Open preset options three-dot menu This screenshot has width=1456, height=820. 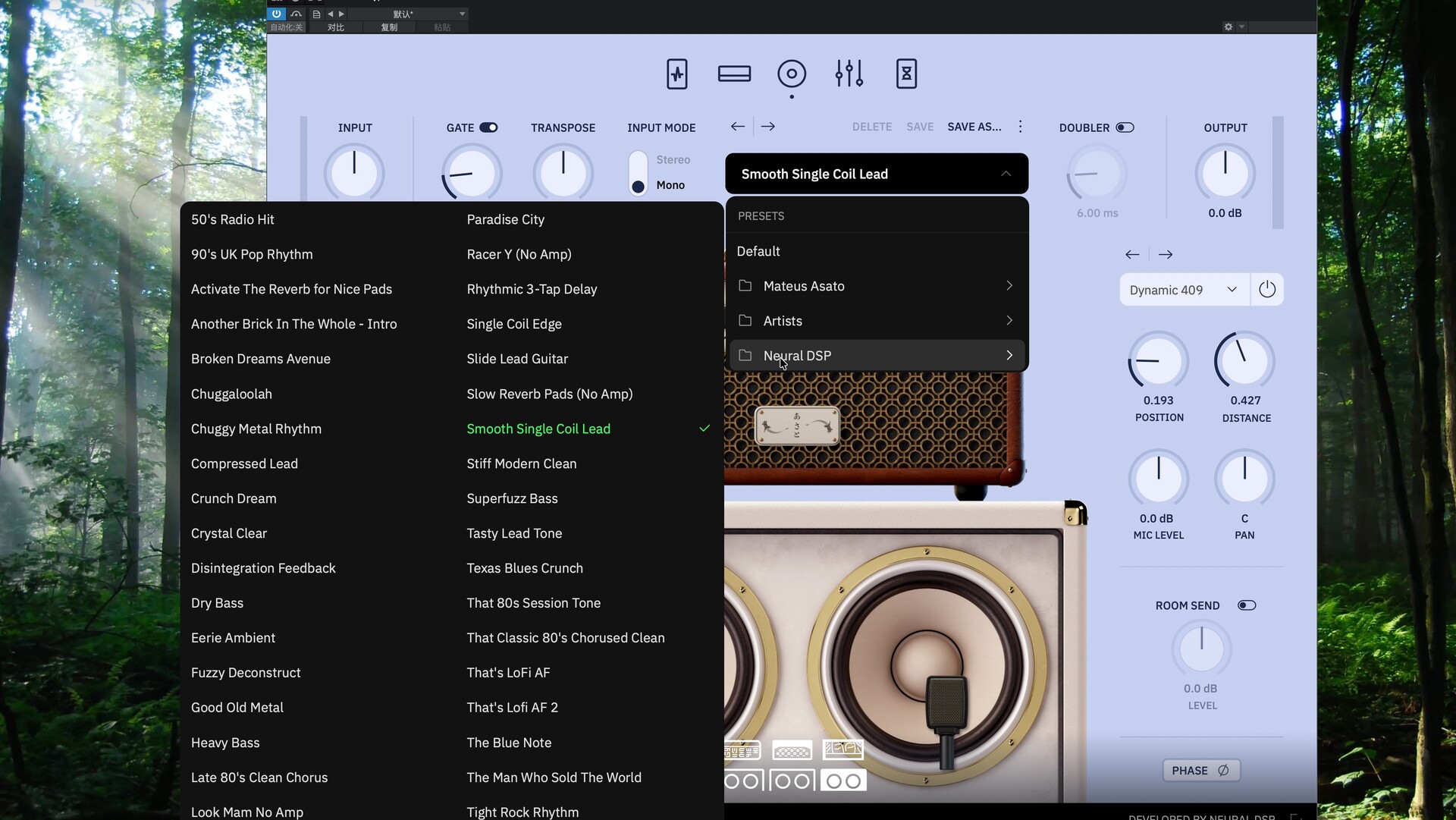click(x=1020, y=127)
